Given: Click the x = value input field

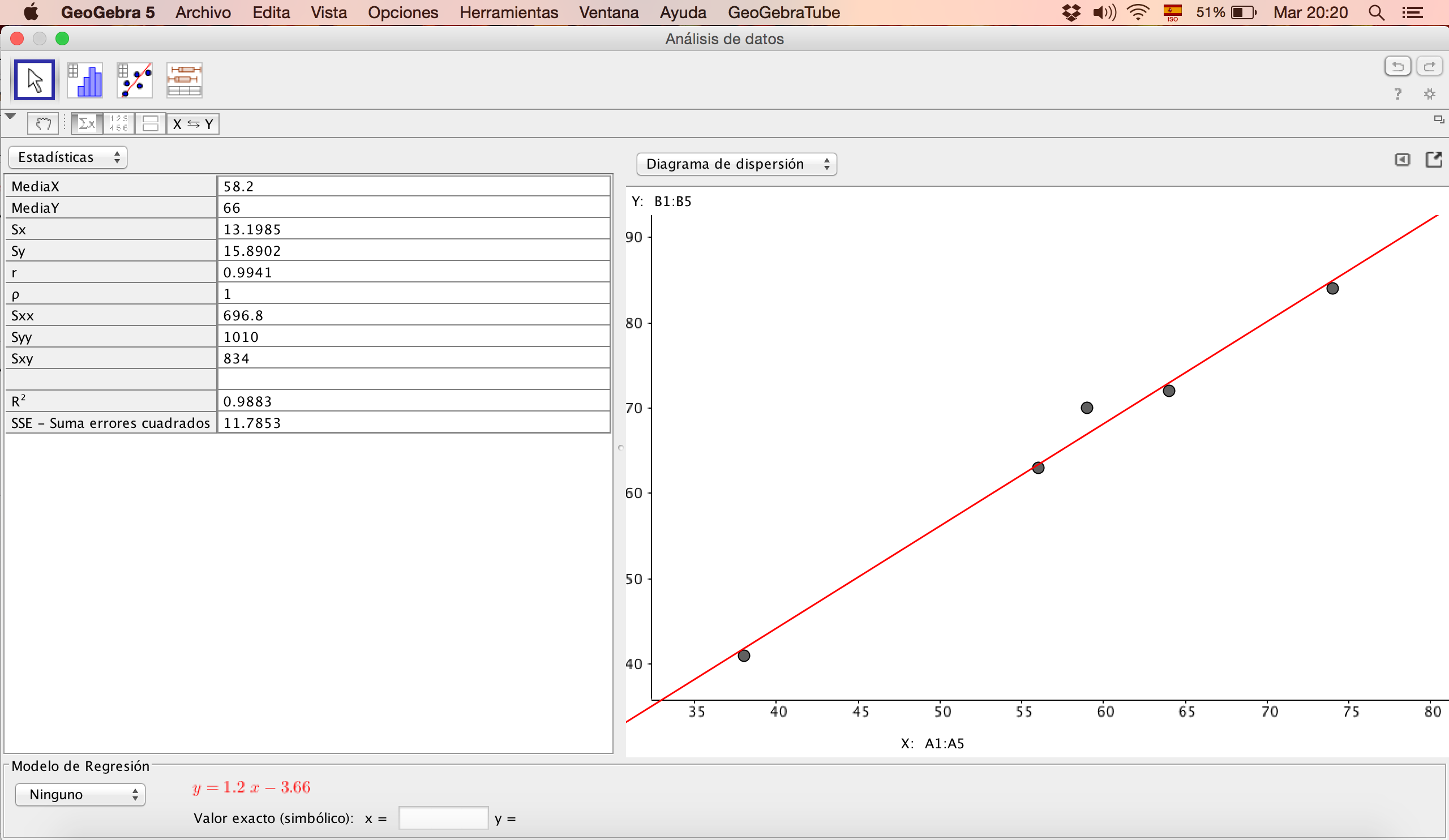Looking at the screenshot, I should point(443,818).
